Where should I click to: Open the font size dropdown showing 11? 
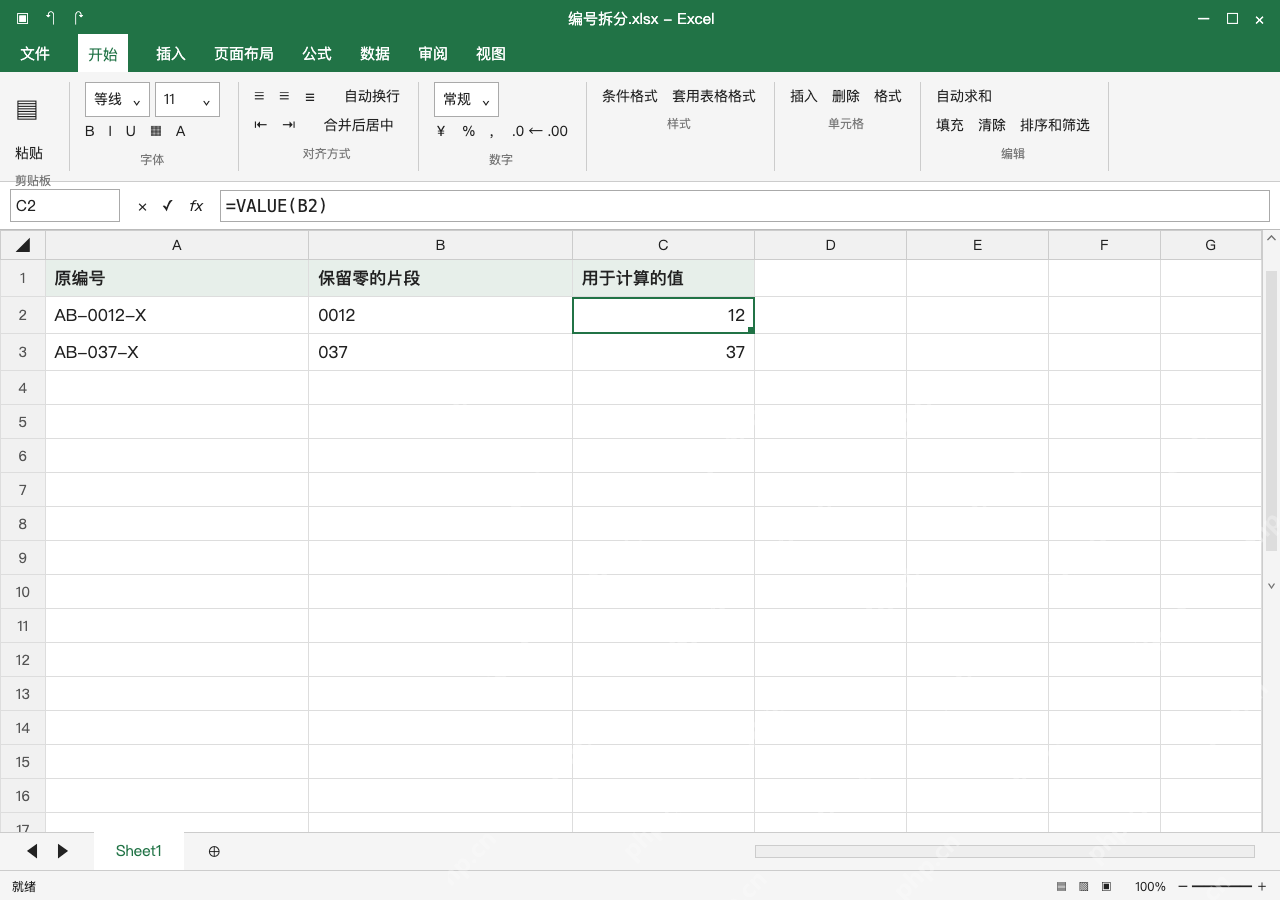(x=187, y=99)
